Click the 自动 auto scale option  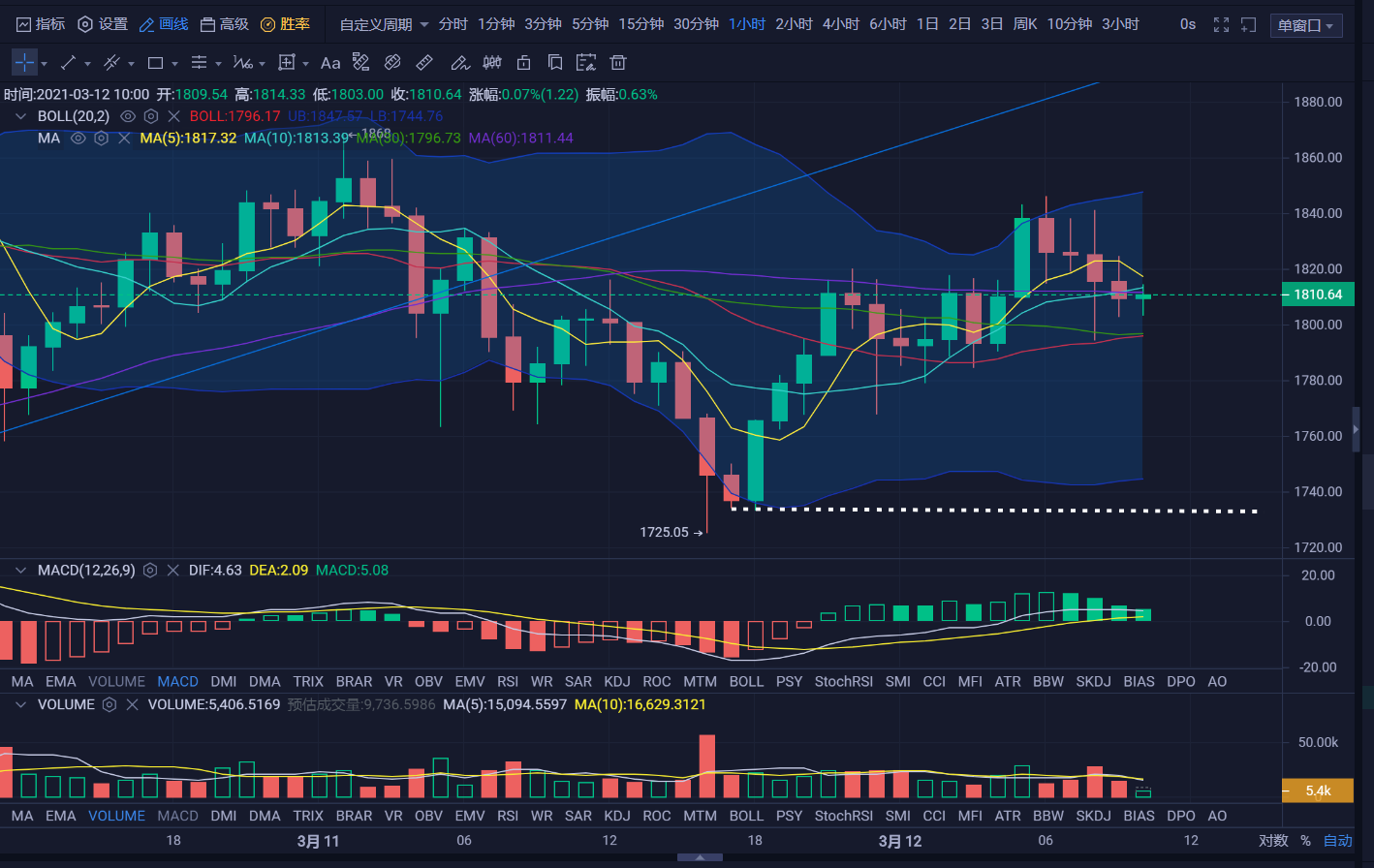point(1337,841)
